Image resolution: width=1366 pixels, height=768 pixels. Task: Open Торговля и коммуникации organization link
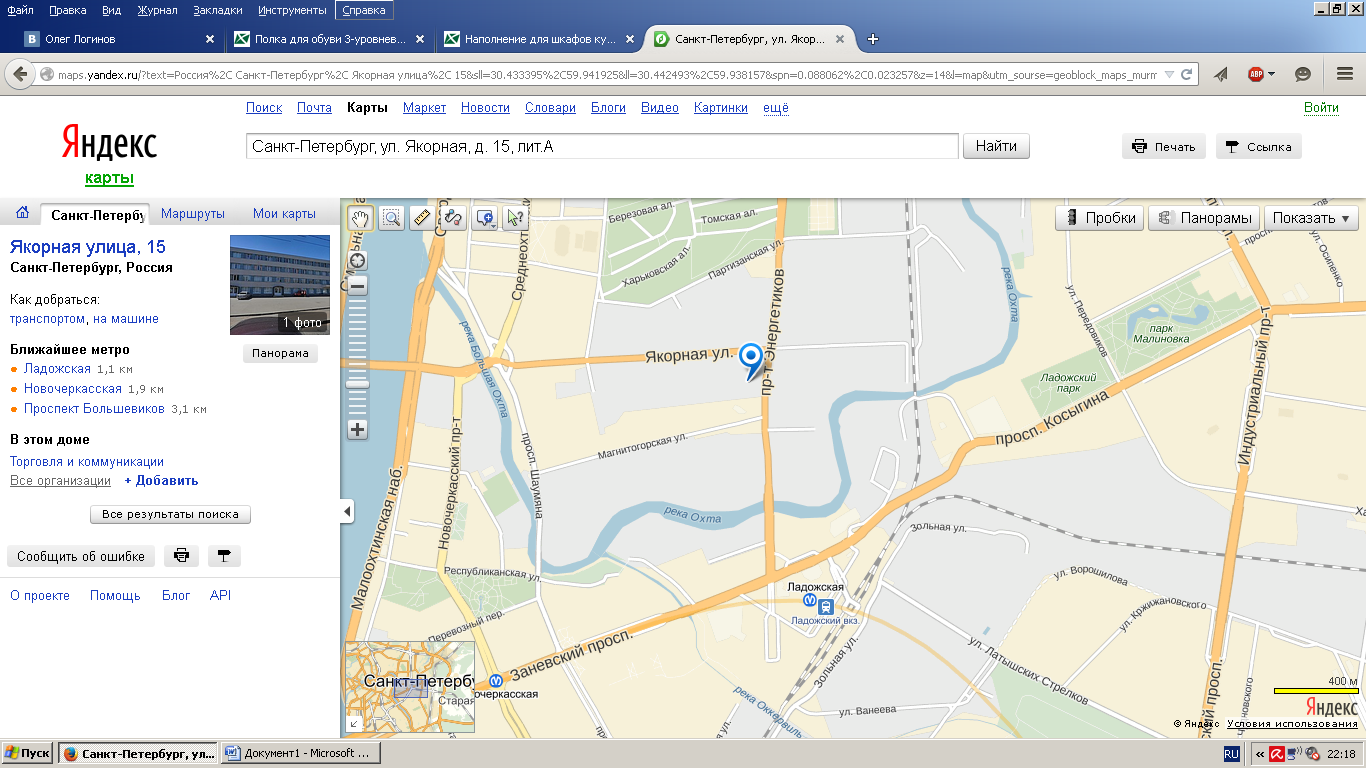(x=87, y=462)
